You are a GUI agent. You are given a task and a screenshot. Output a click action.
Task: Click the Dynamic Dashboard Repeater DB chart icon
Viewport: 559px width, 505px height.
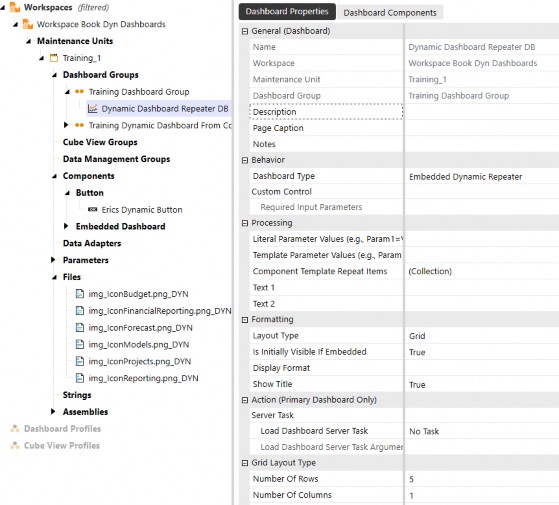tap(93, 109)
